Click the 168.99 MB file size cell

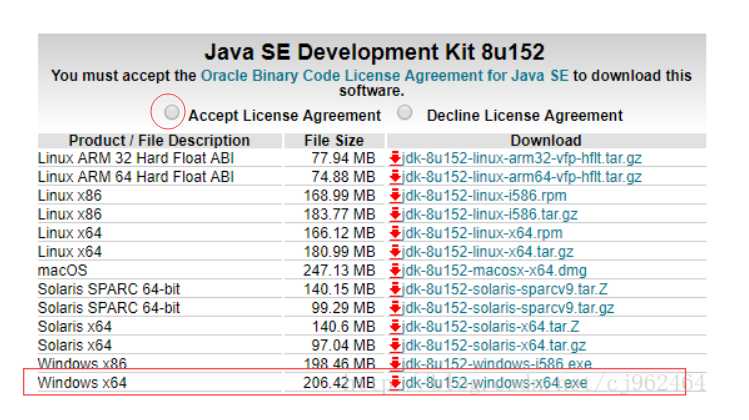click(x=340, y=195)
